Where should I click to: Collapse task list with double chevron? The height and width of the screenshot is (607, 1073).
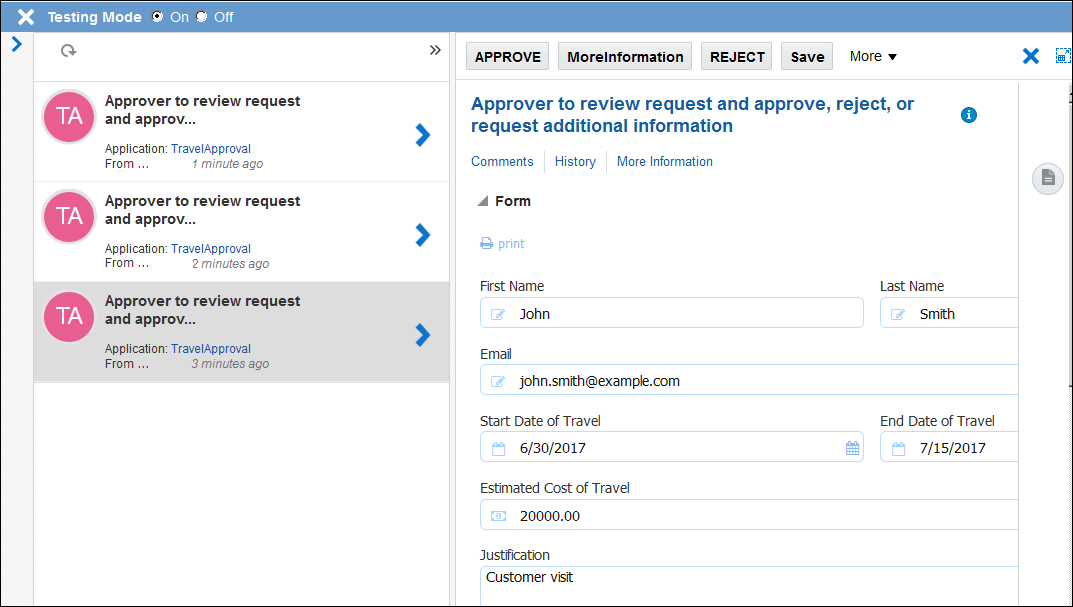pyautogui.click(x=435, y=50)
